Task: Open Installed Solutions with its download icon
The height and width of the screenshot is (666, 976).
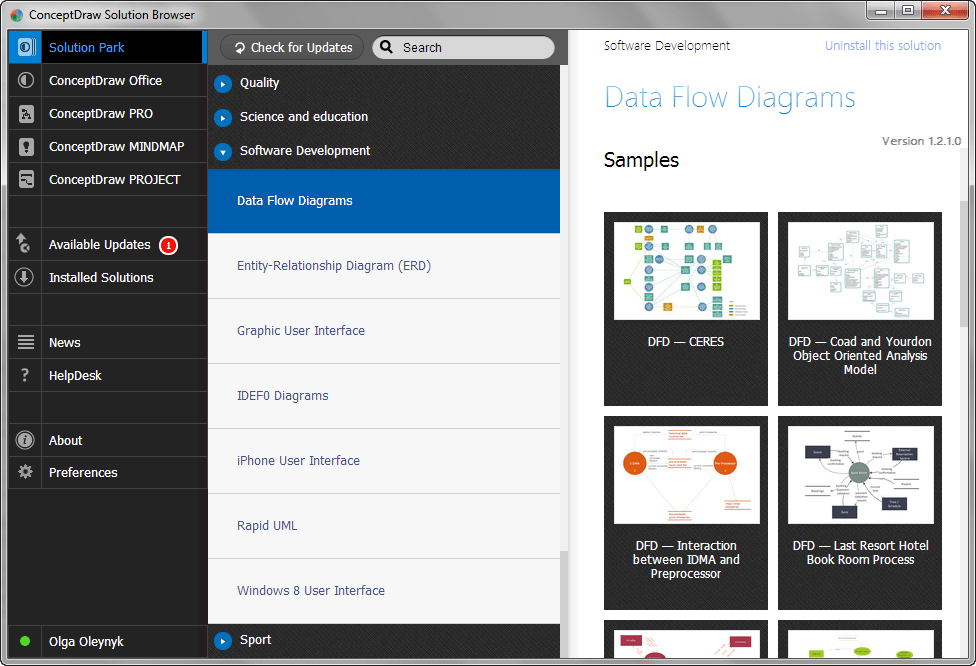Action: click(22, 277)
